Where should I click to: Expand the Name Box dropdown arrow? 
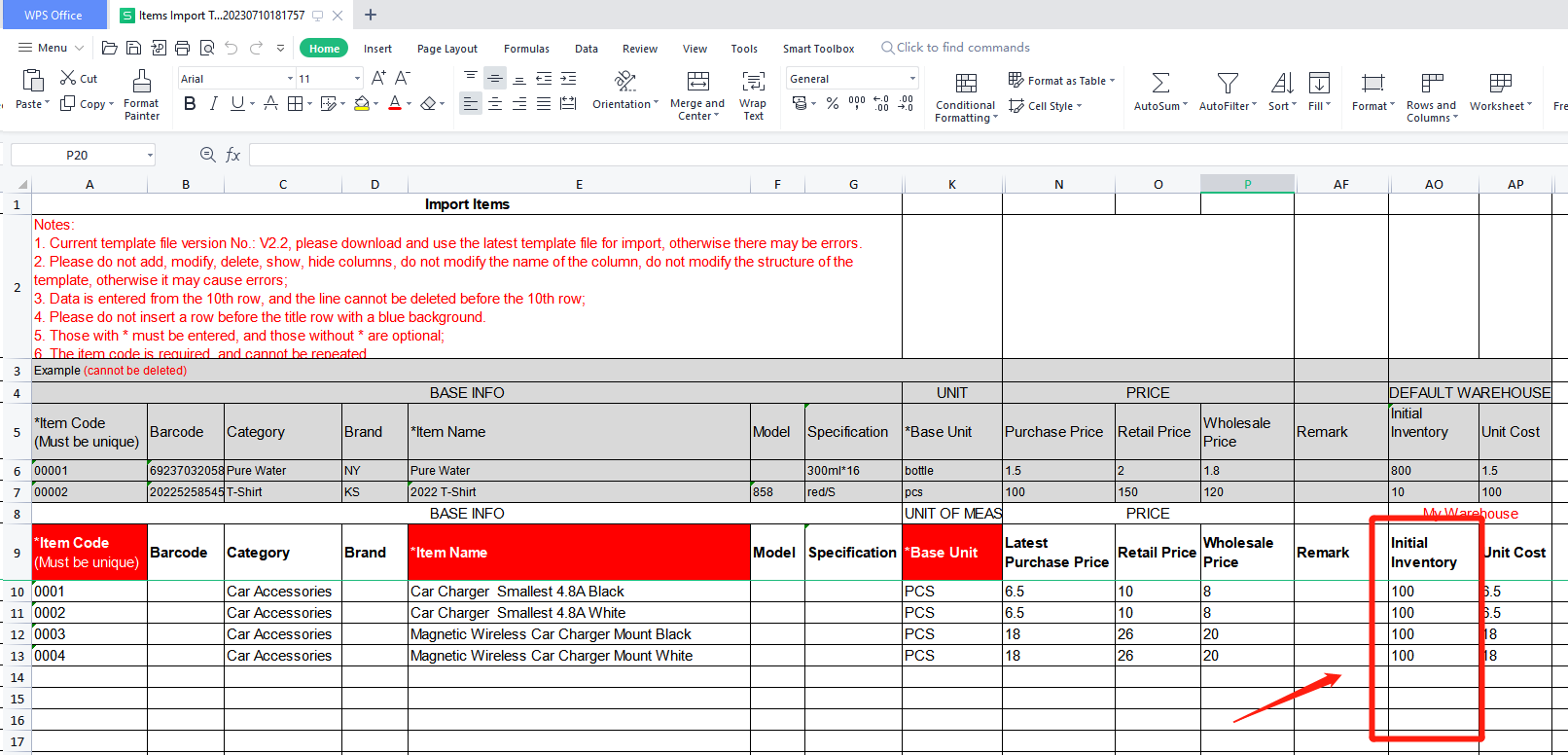150,155
